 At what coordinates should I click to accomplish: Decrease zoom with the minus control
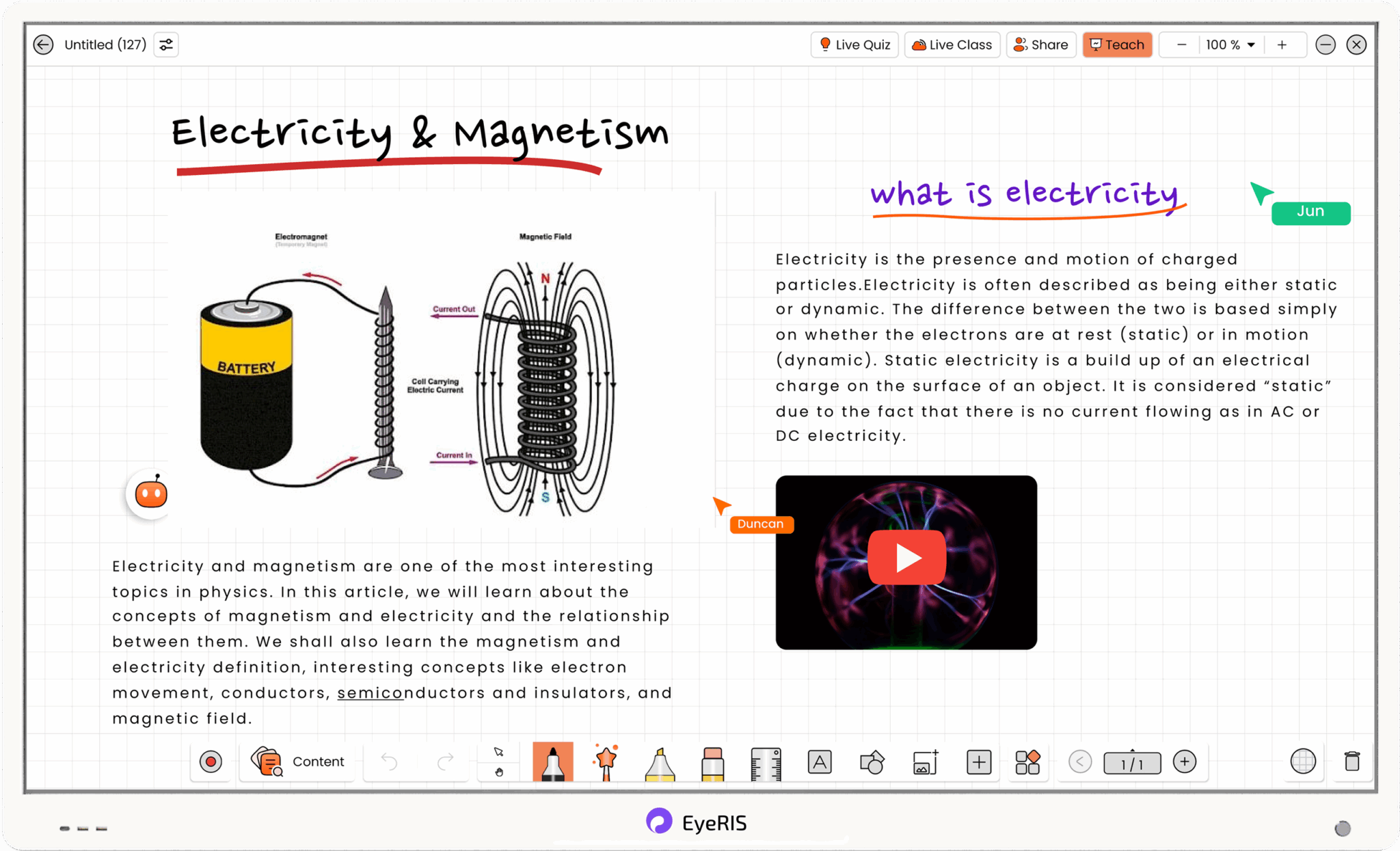point(1181,44)
